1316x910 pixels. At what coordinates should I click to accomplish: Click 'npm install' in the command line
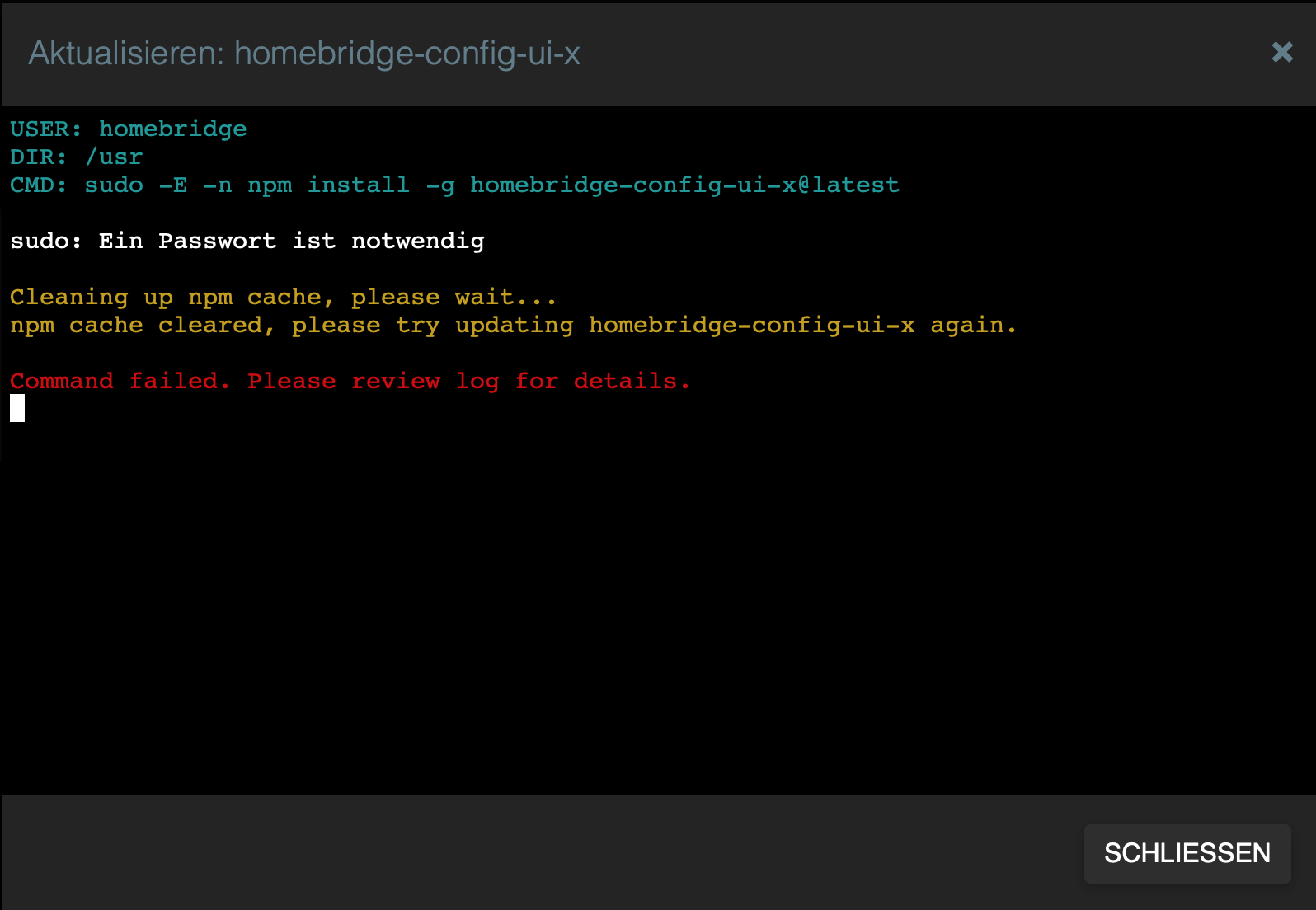coord(328,185)
